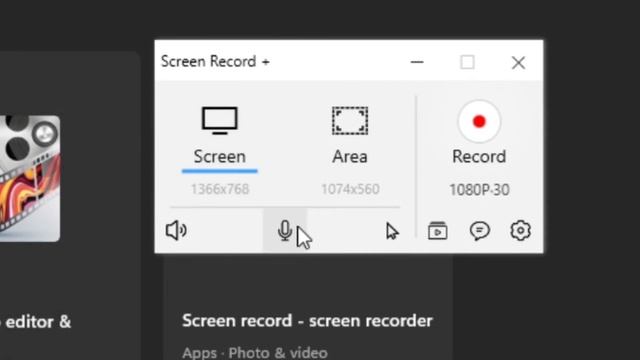
Task: Click the 1074x560 area size text
Action: tap(350, 189)
